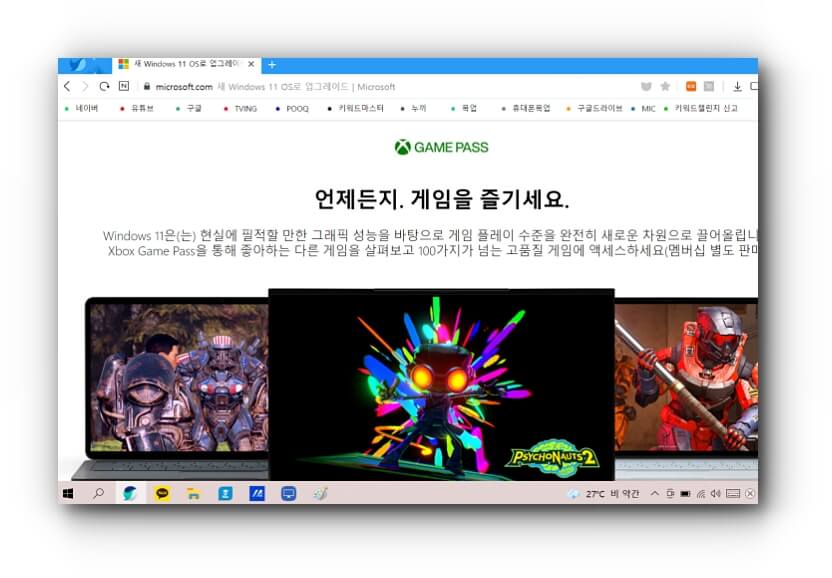The height and width of the screenshot is (578, 832).
Task: Open the 구글 bookmark
Action: click(x=189, y=108)
